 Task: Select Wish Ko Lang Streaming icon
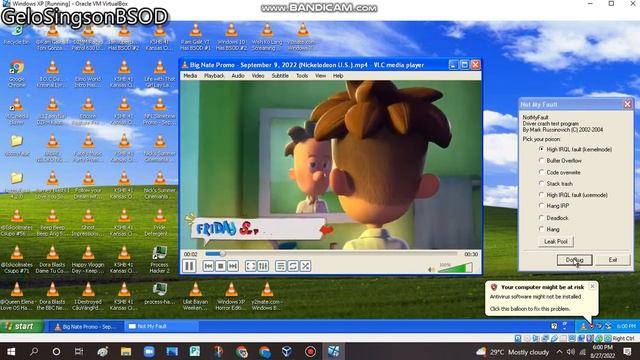click(x=267, y=37)
